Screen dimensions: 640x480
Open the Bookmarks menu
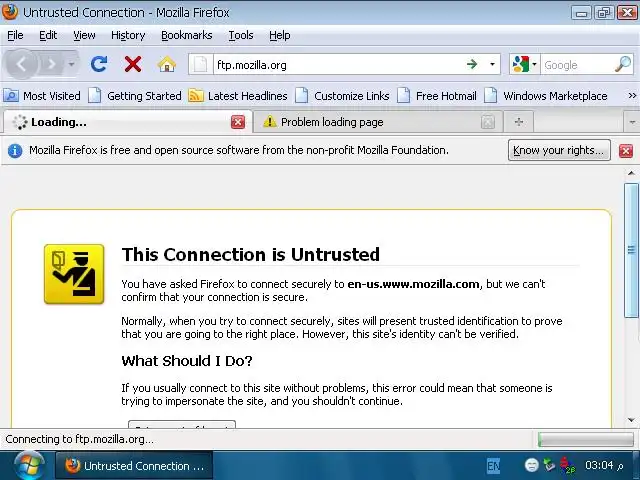[187, 36]
